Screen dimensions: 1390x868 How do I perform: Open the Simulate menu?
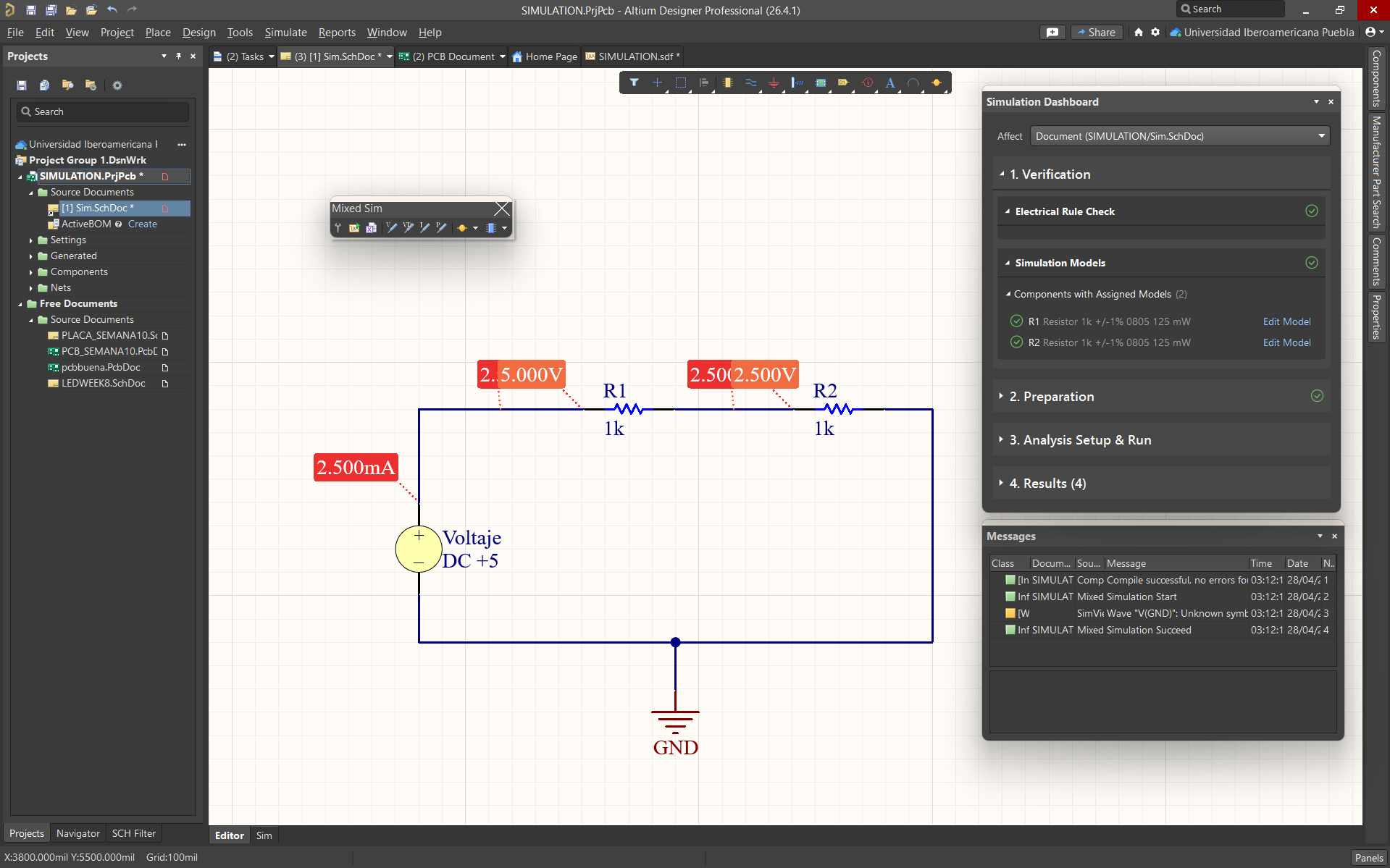[x=285, y=33]
